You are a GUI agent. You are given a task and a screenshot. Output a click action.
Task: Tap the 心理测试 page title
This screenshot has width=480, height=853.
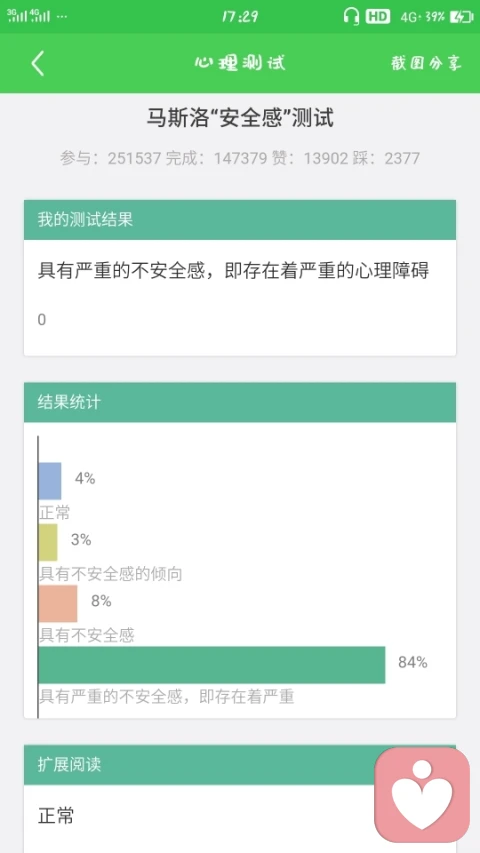[x=240, y=63]
